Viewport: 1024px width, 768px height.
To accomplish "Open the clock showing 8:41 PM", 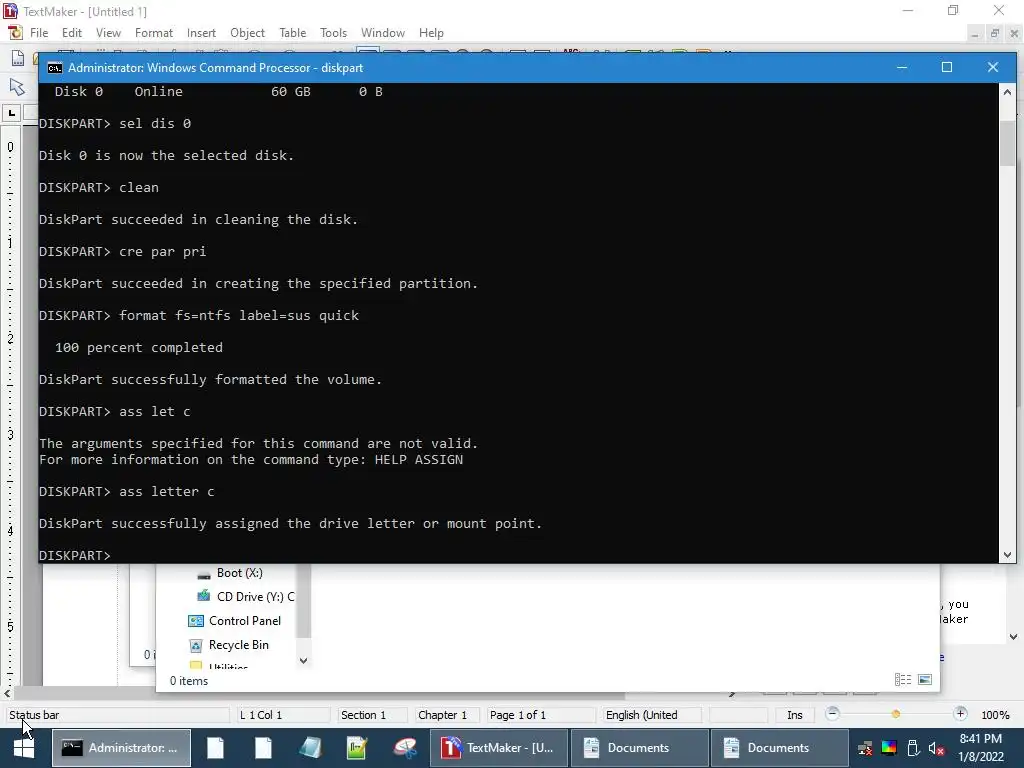I will click(x=980, y=748).
